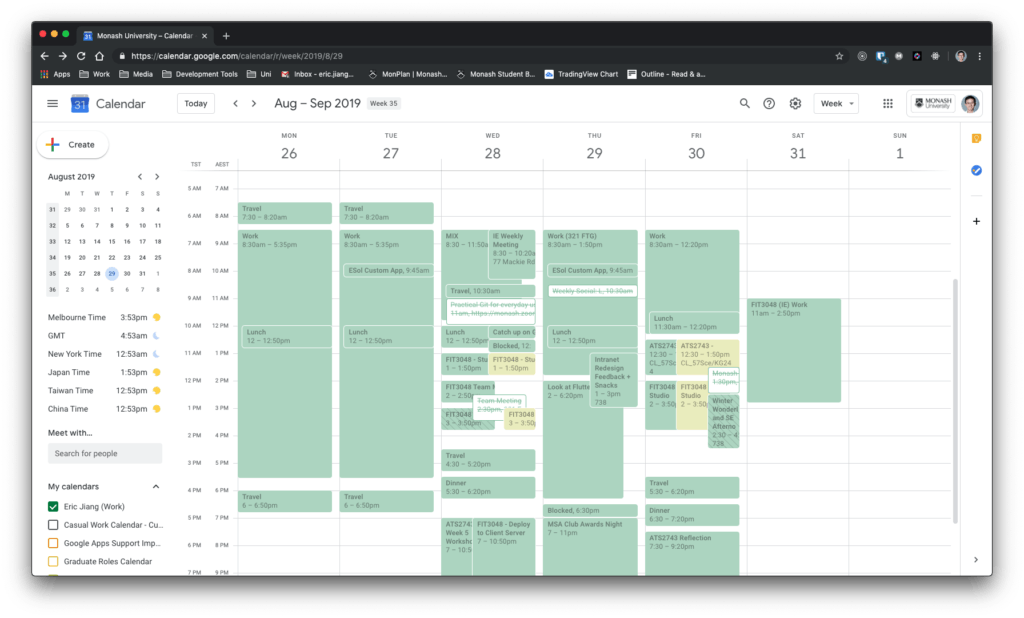Go to Chrome home page icon
This screenshot has height=618, width=1024.
99,56
